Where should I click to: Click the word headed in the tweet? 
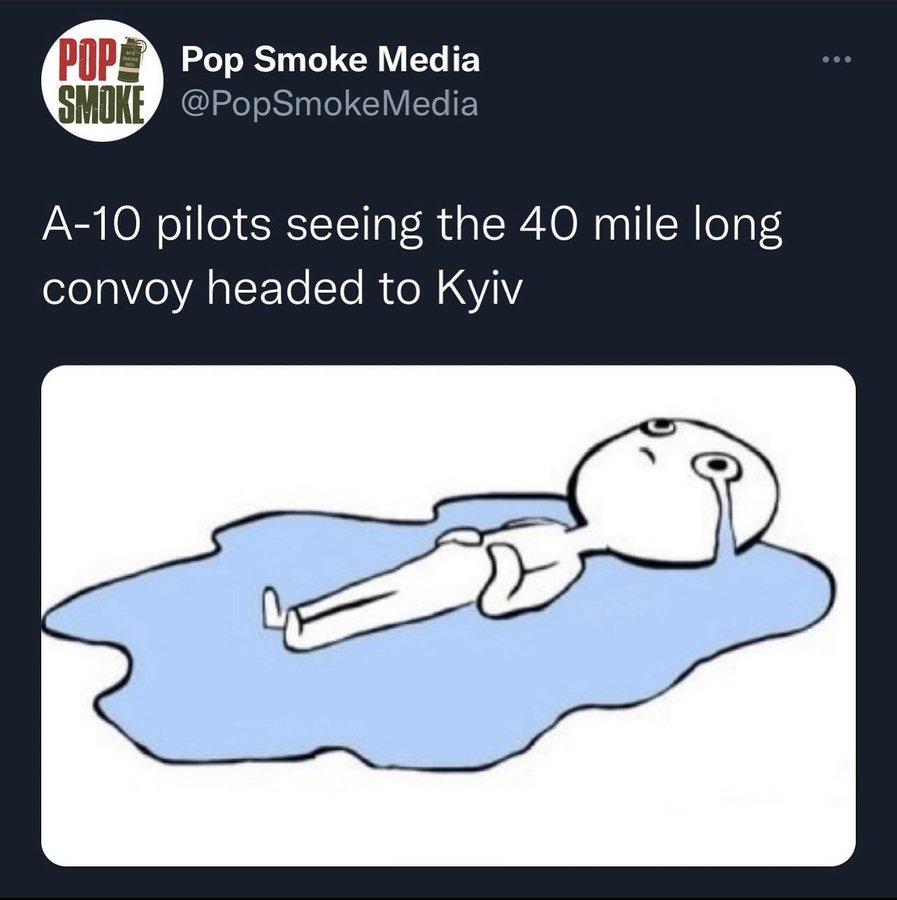[x=285, y=289]
